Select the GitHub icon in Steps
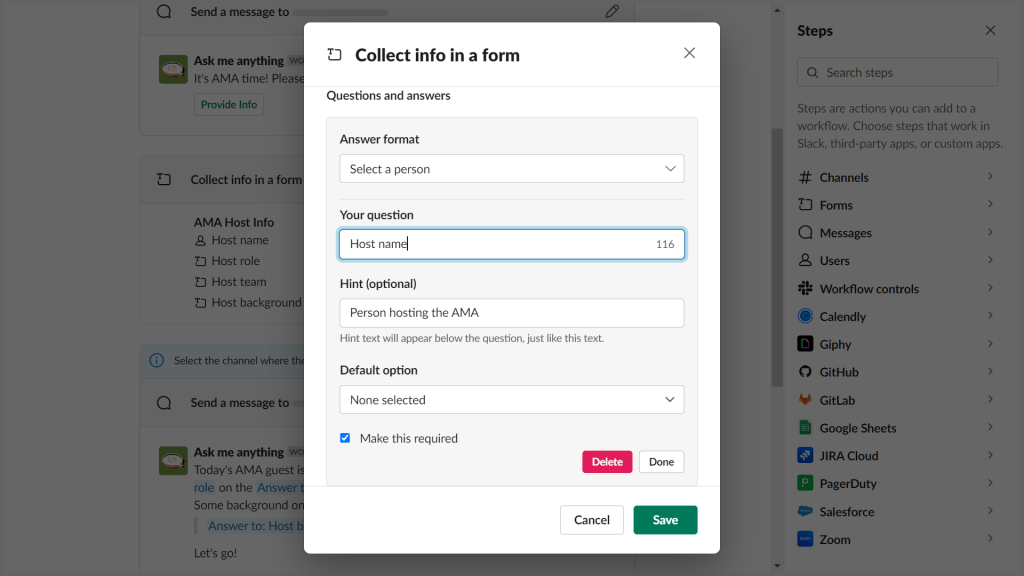This screenshot has height=576, width=1024. (x=805, y=372)
